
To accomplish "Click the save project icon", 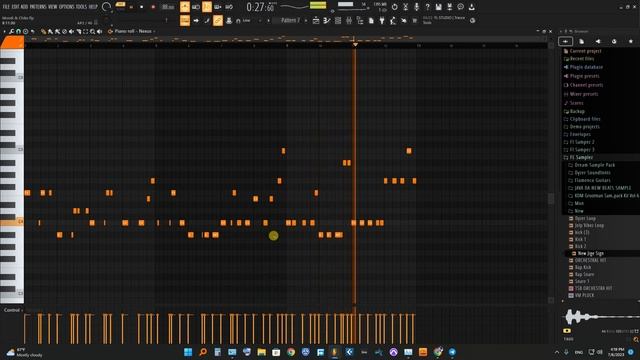I will pos(438,7).
